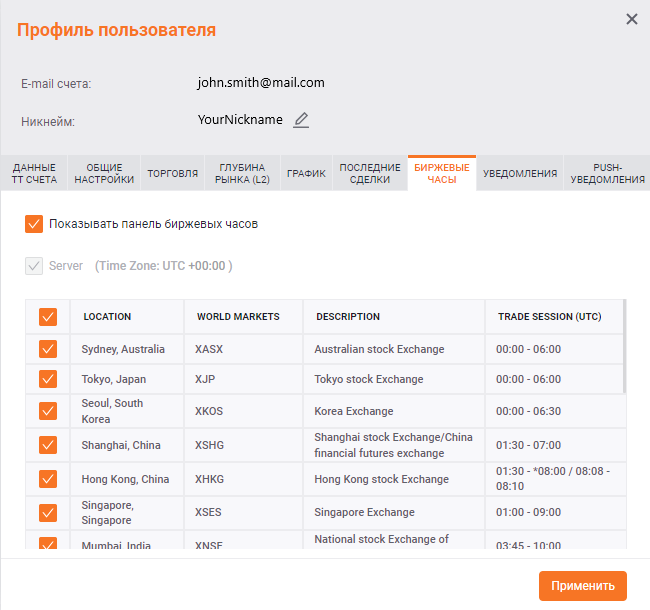The height and width of the screenshot is (610, 650).
Task: Uncheck the Singapore row checkbox
Action: click(x=48, y=513)
